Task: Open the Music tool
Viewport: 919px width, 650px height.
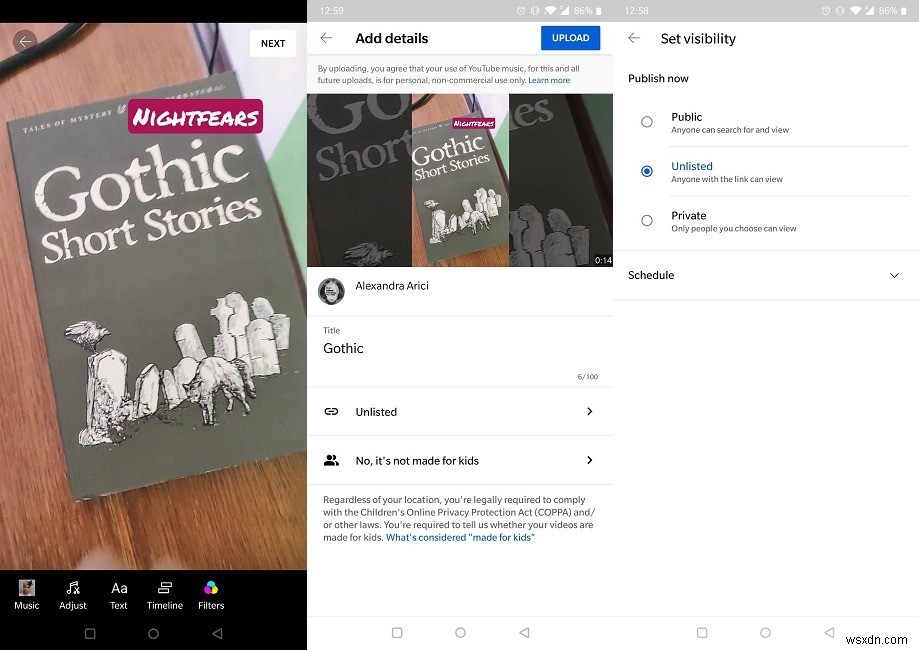Action: (x=27, y=595)
